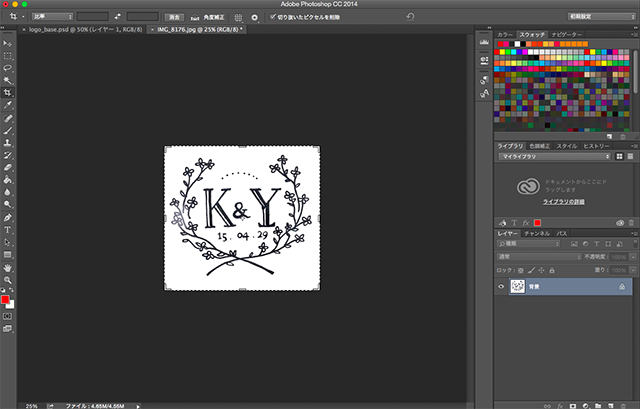Select the Zoom tool
This screenshot has height=409, width=640.
point(7,280)
